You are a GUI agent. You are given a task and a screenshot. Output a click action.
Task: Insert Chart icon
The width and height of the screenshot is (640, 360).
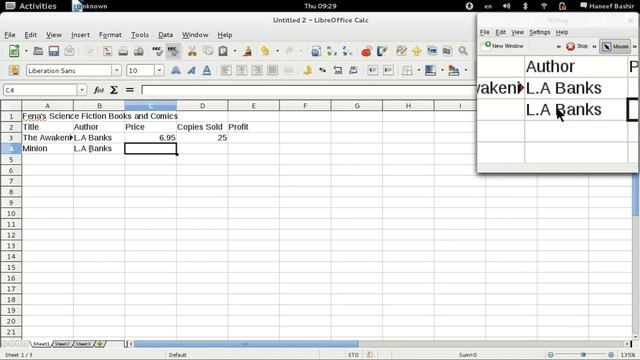click(366, 51)
